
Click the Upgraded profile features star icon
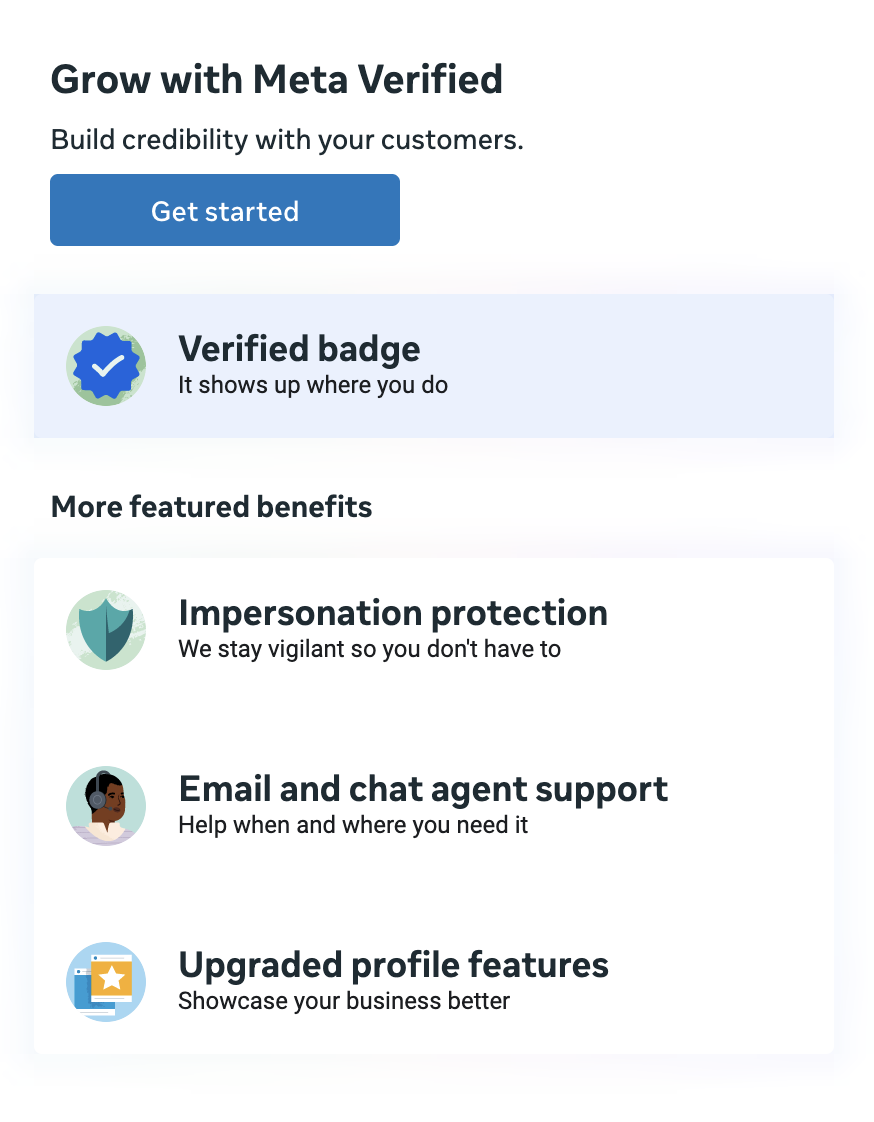click(x=106, y=982)
